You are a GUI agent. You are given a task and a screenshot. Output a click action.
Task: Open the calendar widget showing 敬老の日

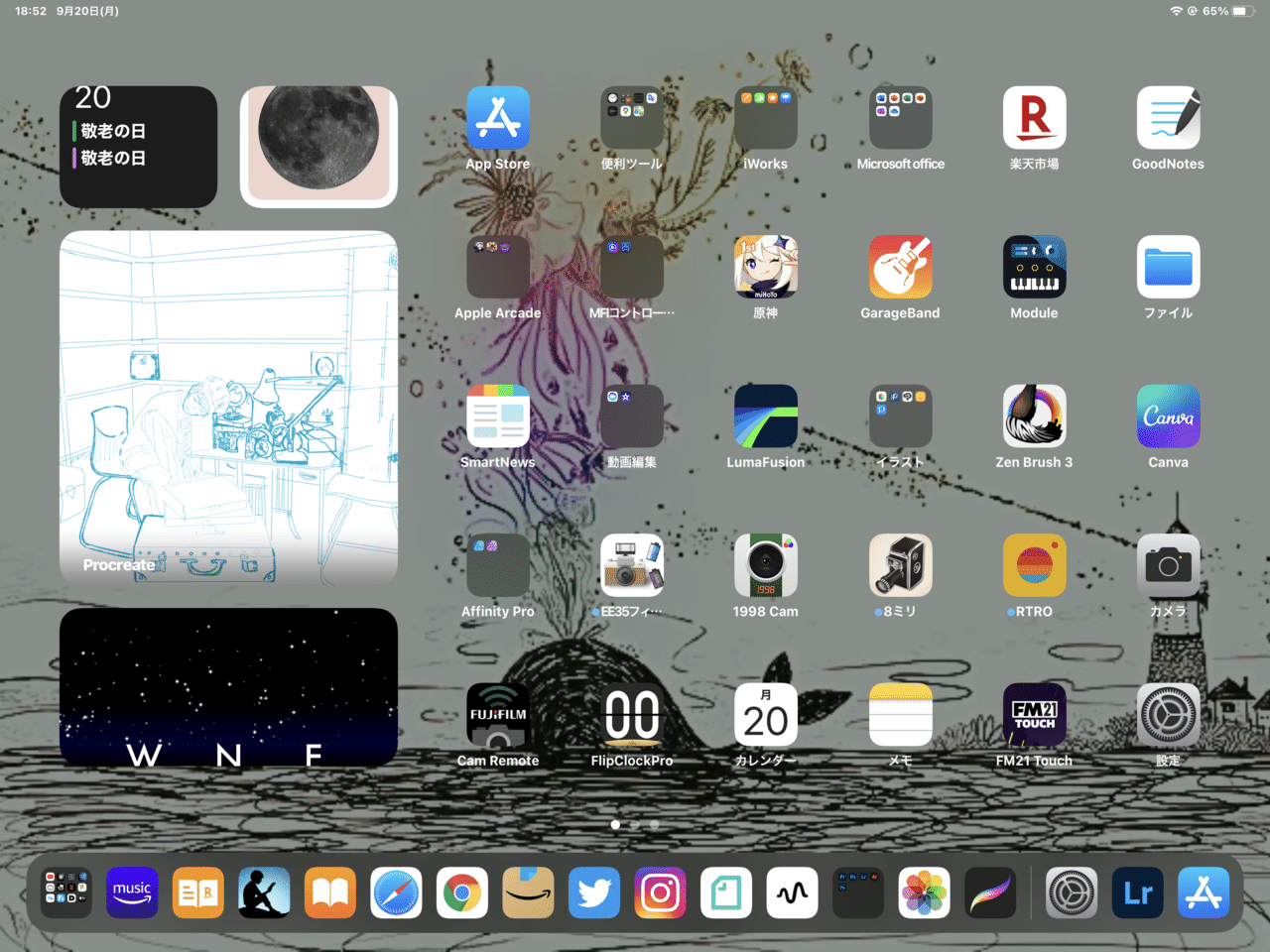(139, 147)
